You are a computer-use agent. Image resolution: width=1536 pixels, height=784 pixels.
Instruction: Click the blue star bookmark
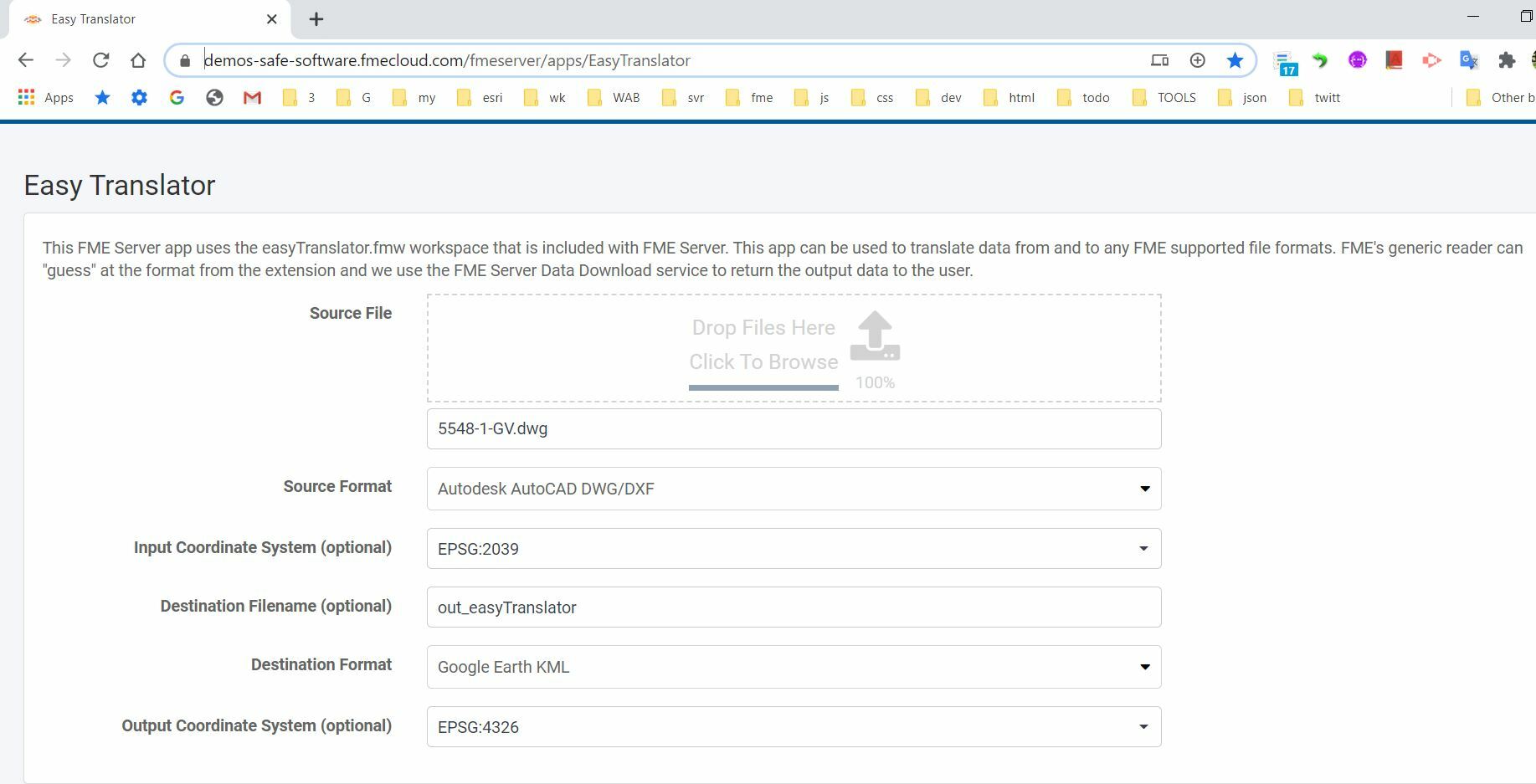tap(102, 98)
